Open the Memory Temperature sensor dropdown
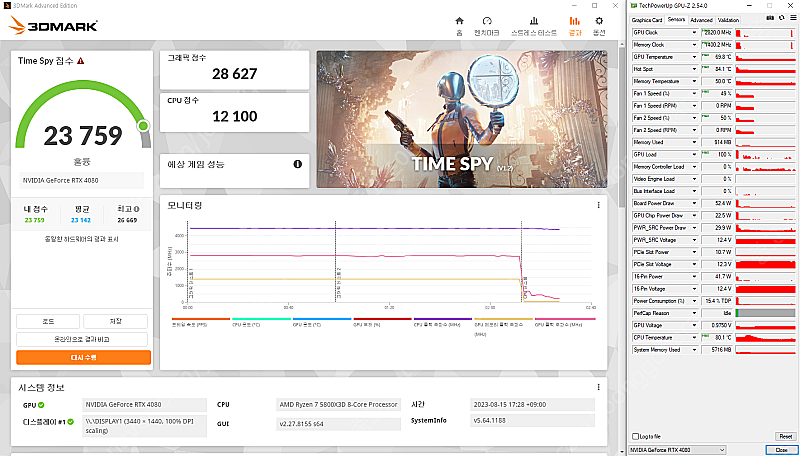This screenshot has height=456, width=800. pyautogui.click(x=694, y=82)
